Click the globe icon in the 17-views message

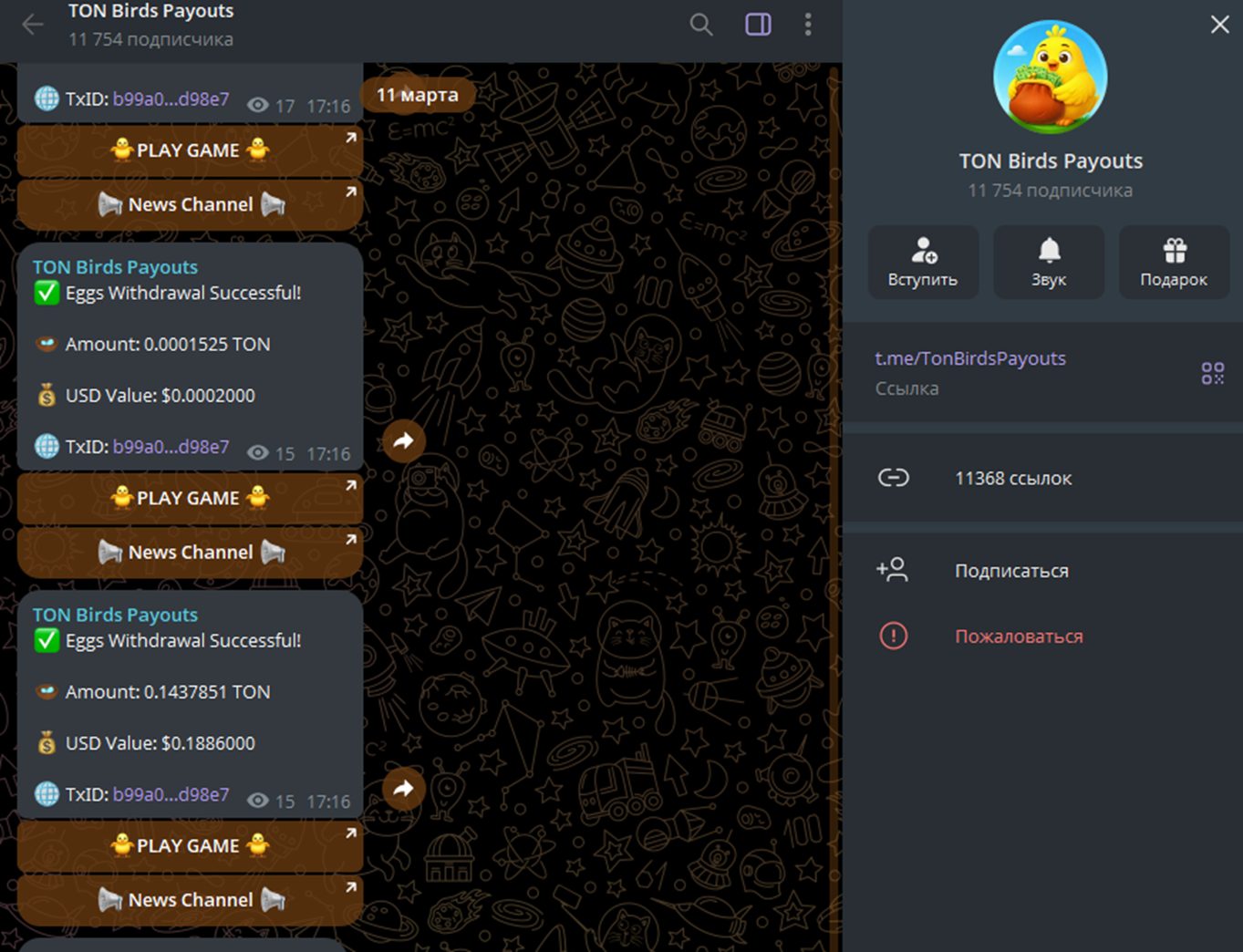(x=47, y=98)
